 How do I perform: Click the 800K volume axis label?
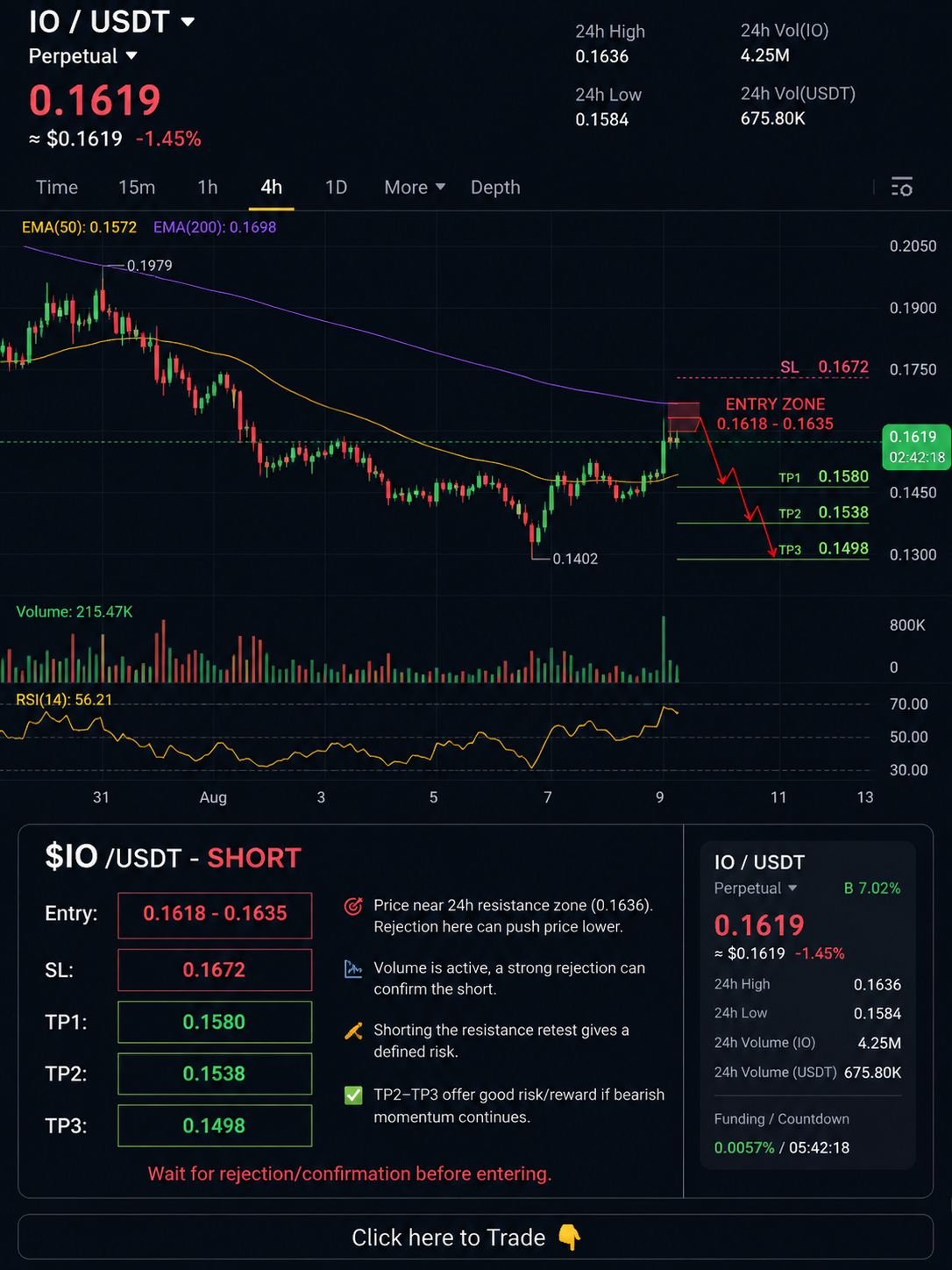(x=907, y=624)
